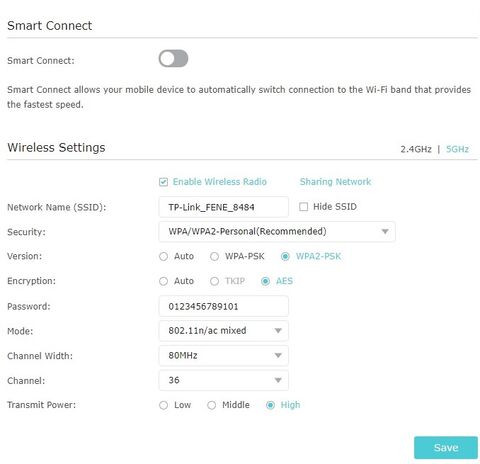Switch to the 5GHz band tab

tap(457, 149)
